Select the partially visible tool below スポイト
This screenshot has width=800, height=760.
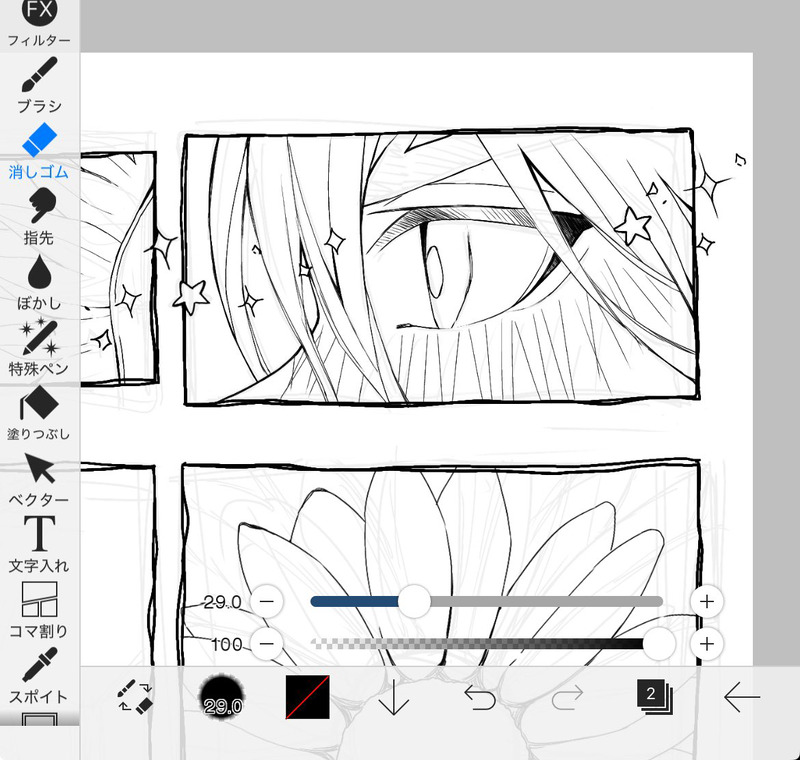pyautogui.click(x=39, y=719)
